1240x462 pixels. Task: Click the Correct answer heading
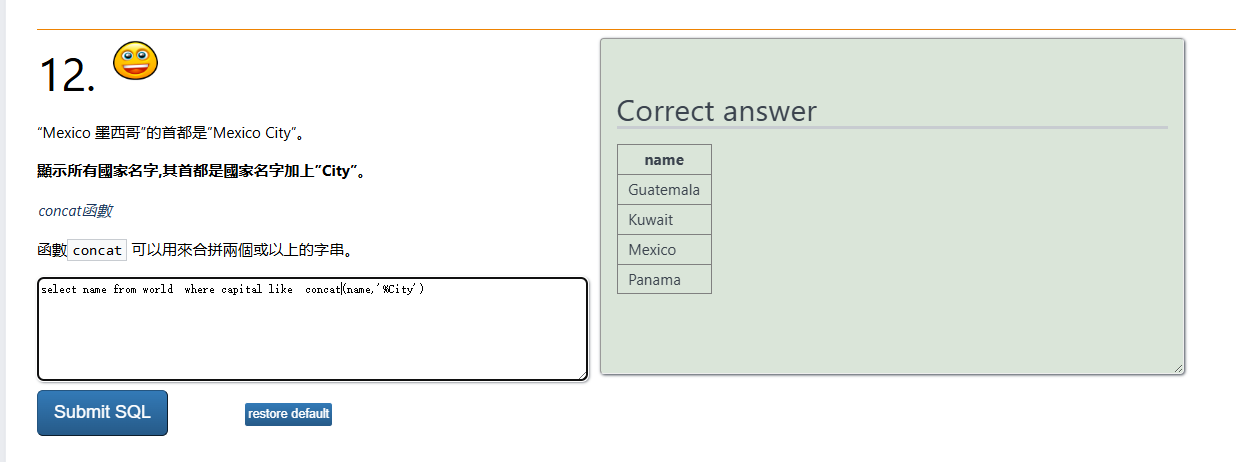716,111
